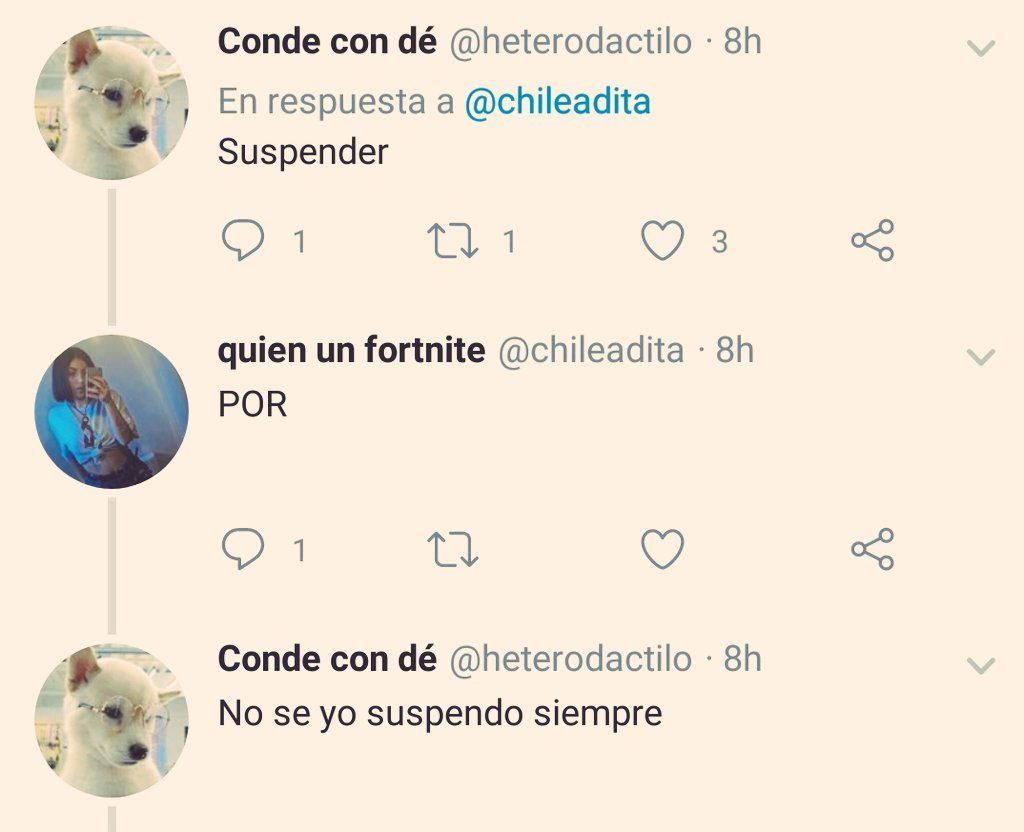Open the "No se yo suspendo siempre" tweet
The image size is (1024, 832).
pyautogui.click(x=440, y=712)
